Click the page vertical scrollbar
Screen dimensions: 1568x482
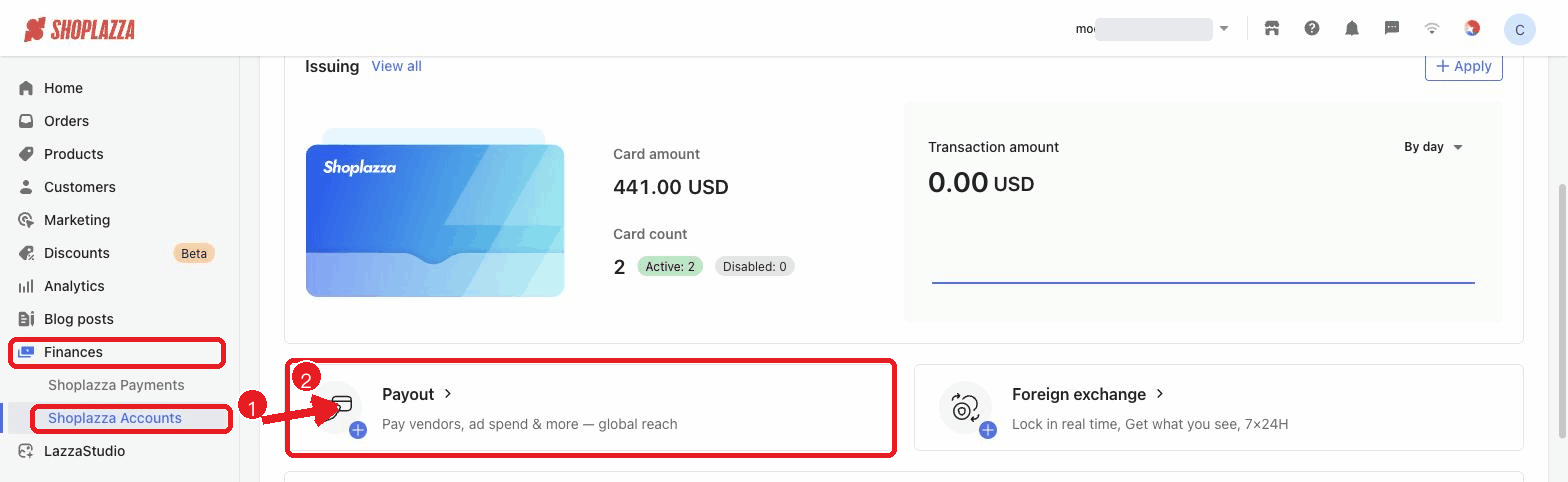pyautogui.click(x=1562, y=311)
